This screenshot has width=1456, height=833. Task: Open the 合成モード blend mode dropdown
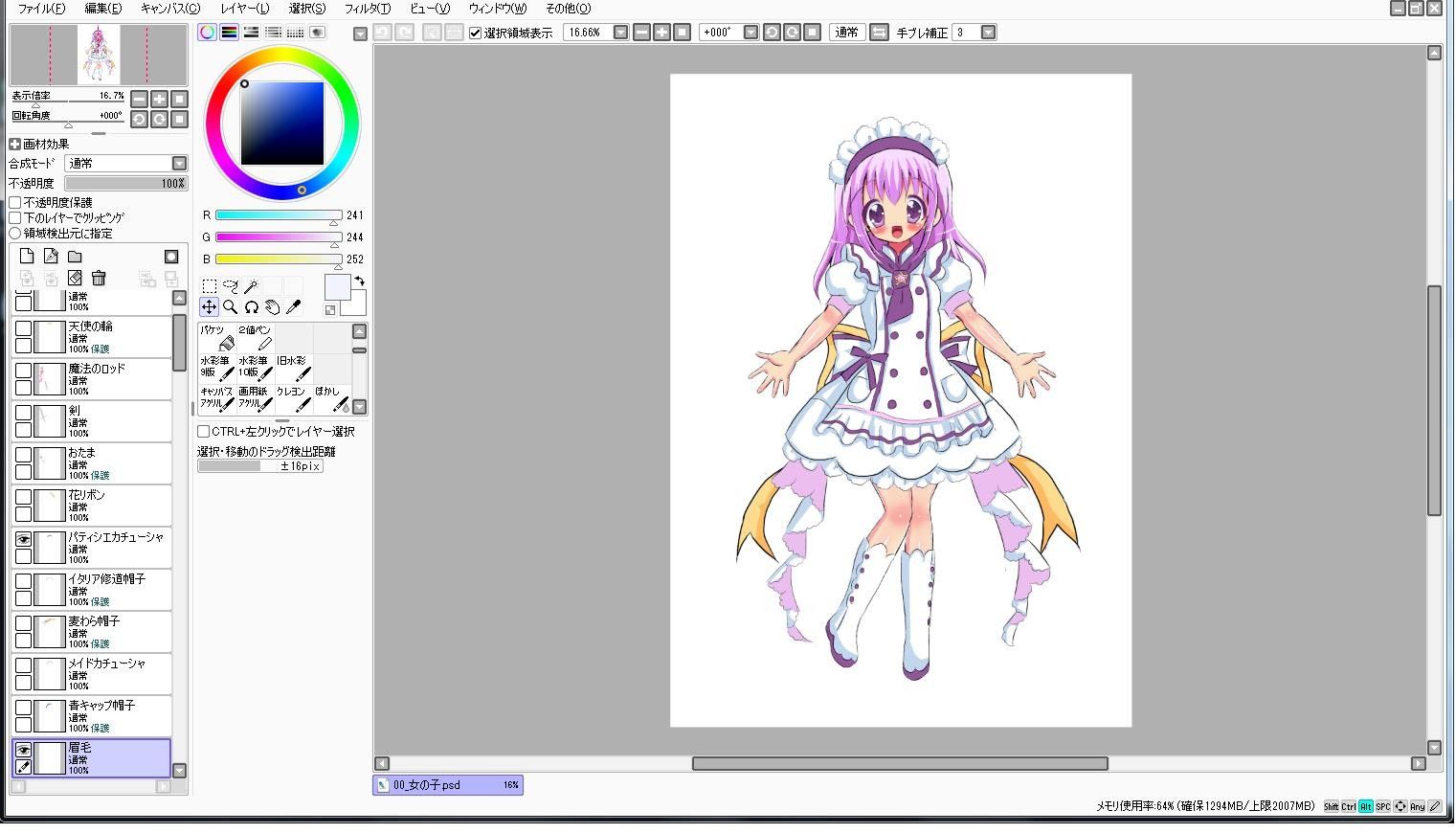pos(179,164)
